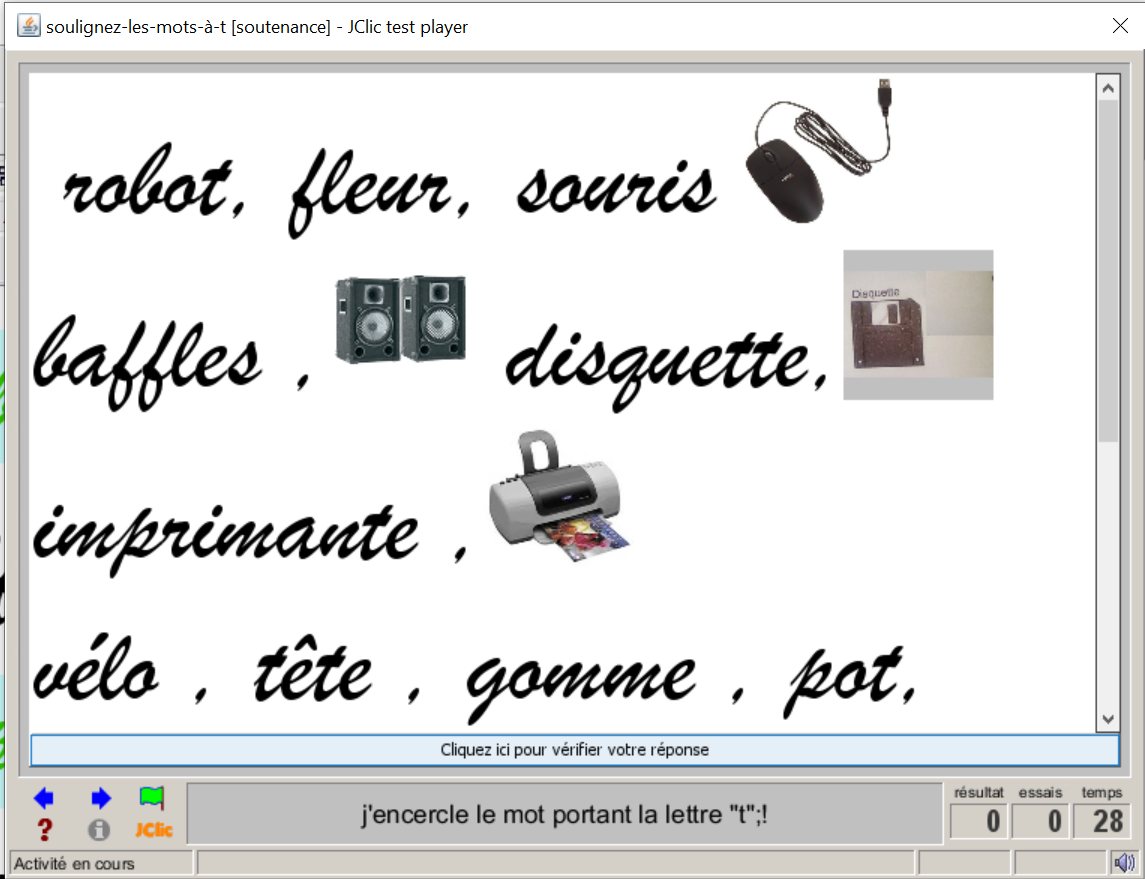Click the orange JClic logo

pyautogui.click(x=154, y=830)
